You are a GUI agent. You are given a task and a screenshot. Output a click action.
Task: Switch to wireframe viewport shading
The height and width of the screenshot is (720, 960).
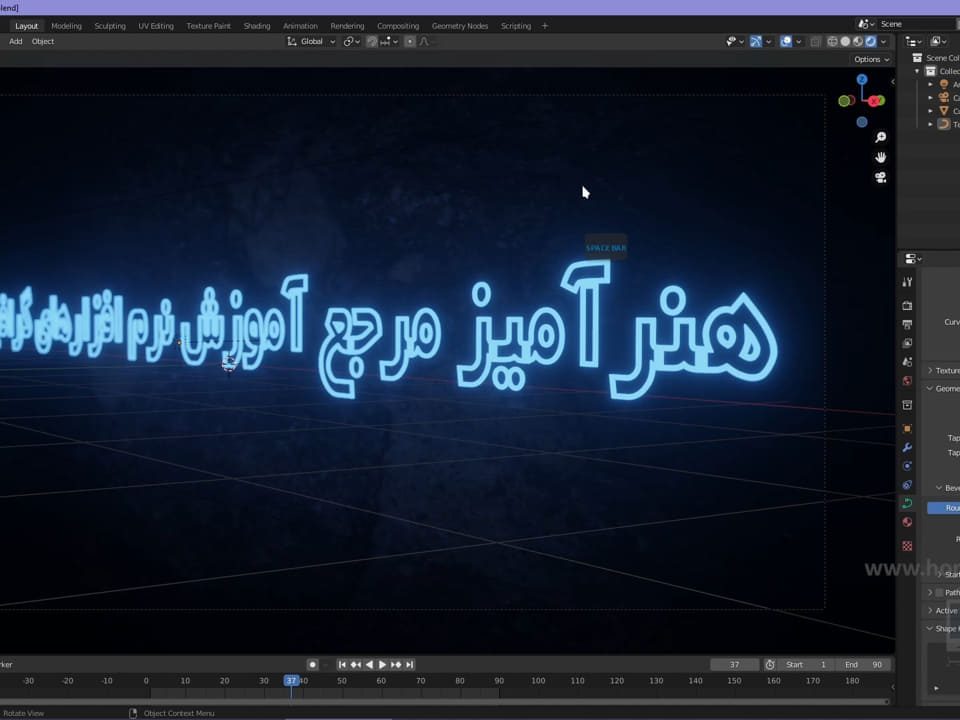point(832,42)
